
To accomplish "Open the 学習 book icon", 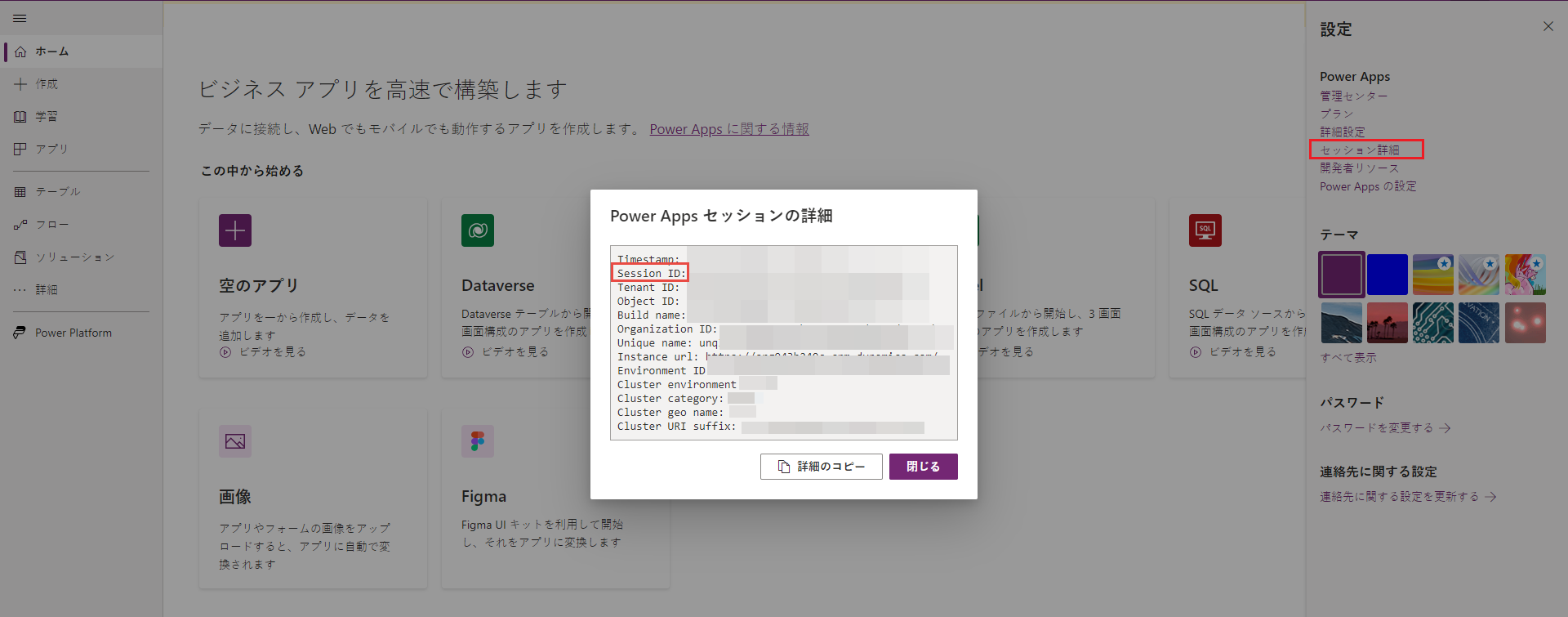I will 20,117.
